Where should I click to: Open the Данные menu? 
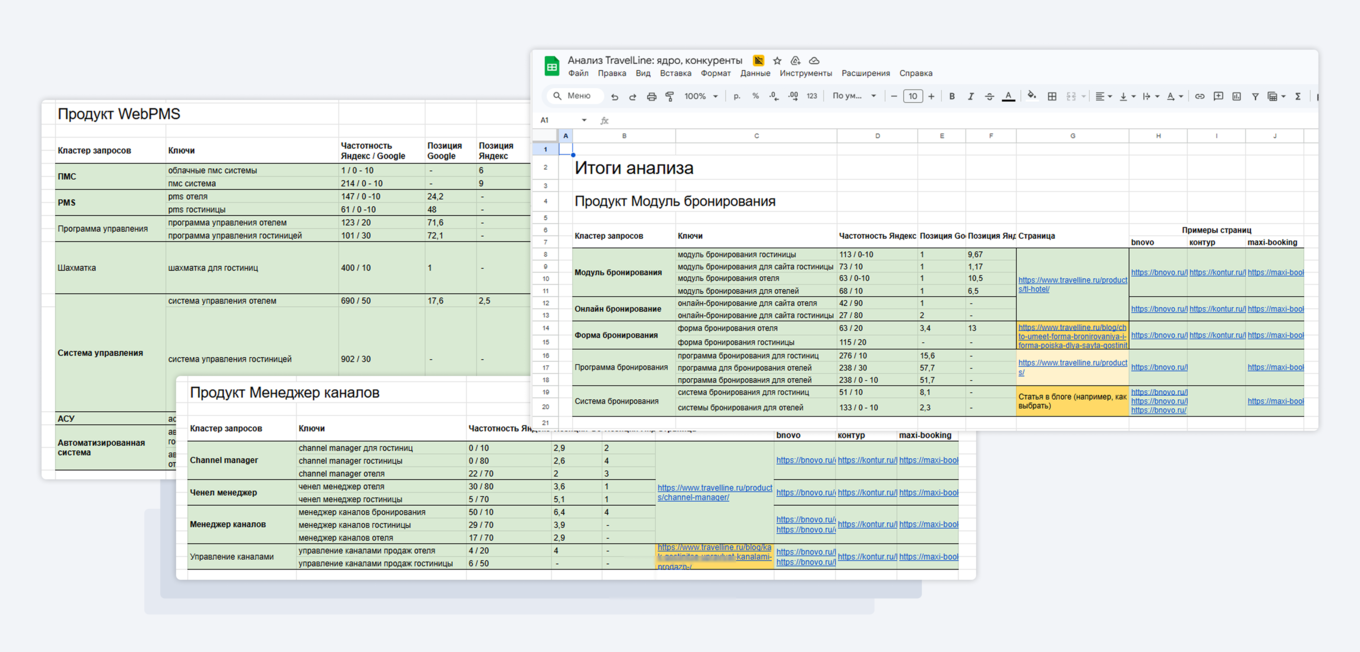(x=755, y=74)
